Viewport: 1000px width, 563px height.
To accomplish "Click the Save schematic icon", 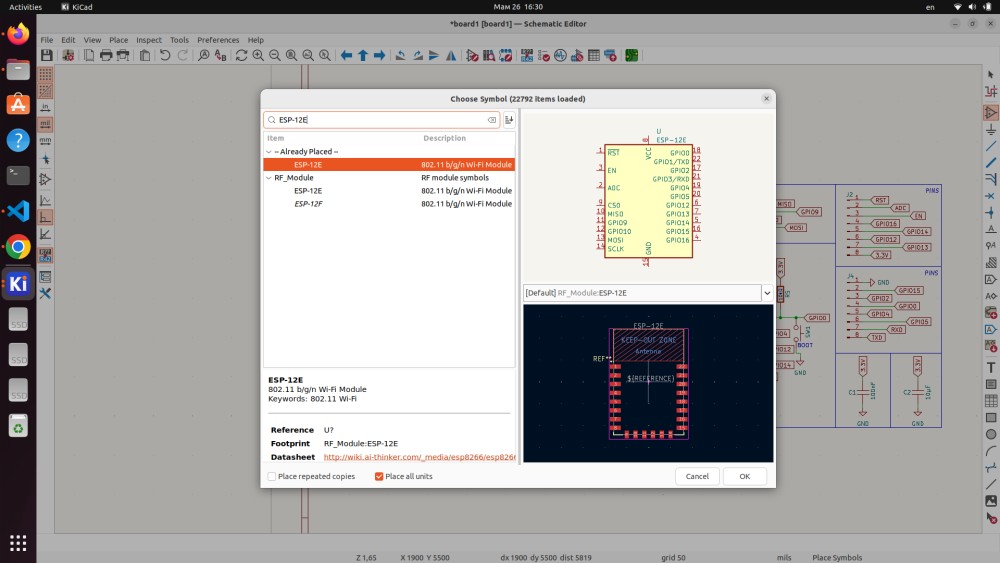I will 47,55.
